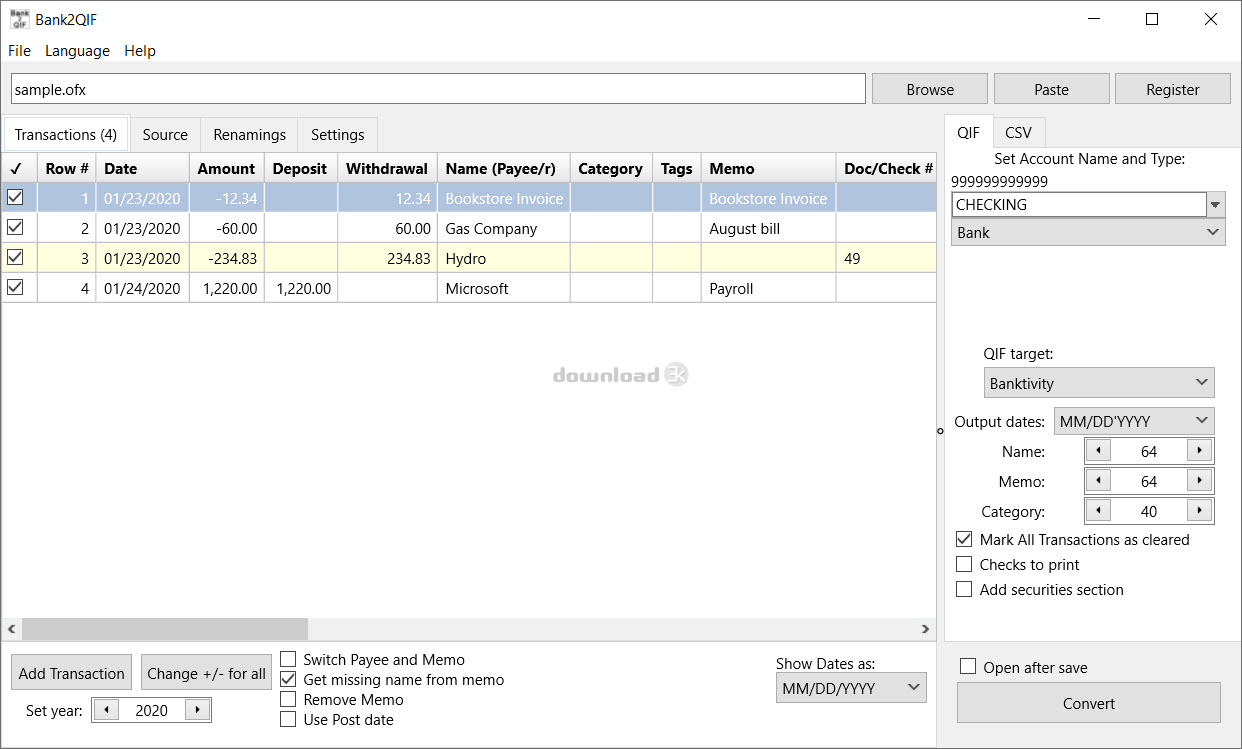Click the Add Transaction button
The width and height of the screenshot is (1242, 749).
tap(71, 673)
